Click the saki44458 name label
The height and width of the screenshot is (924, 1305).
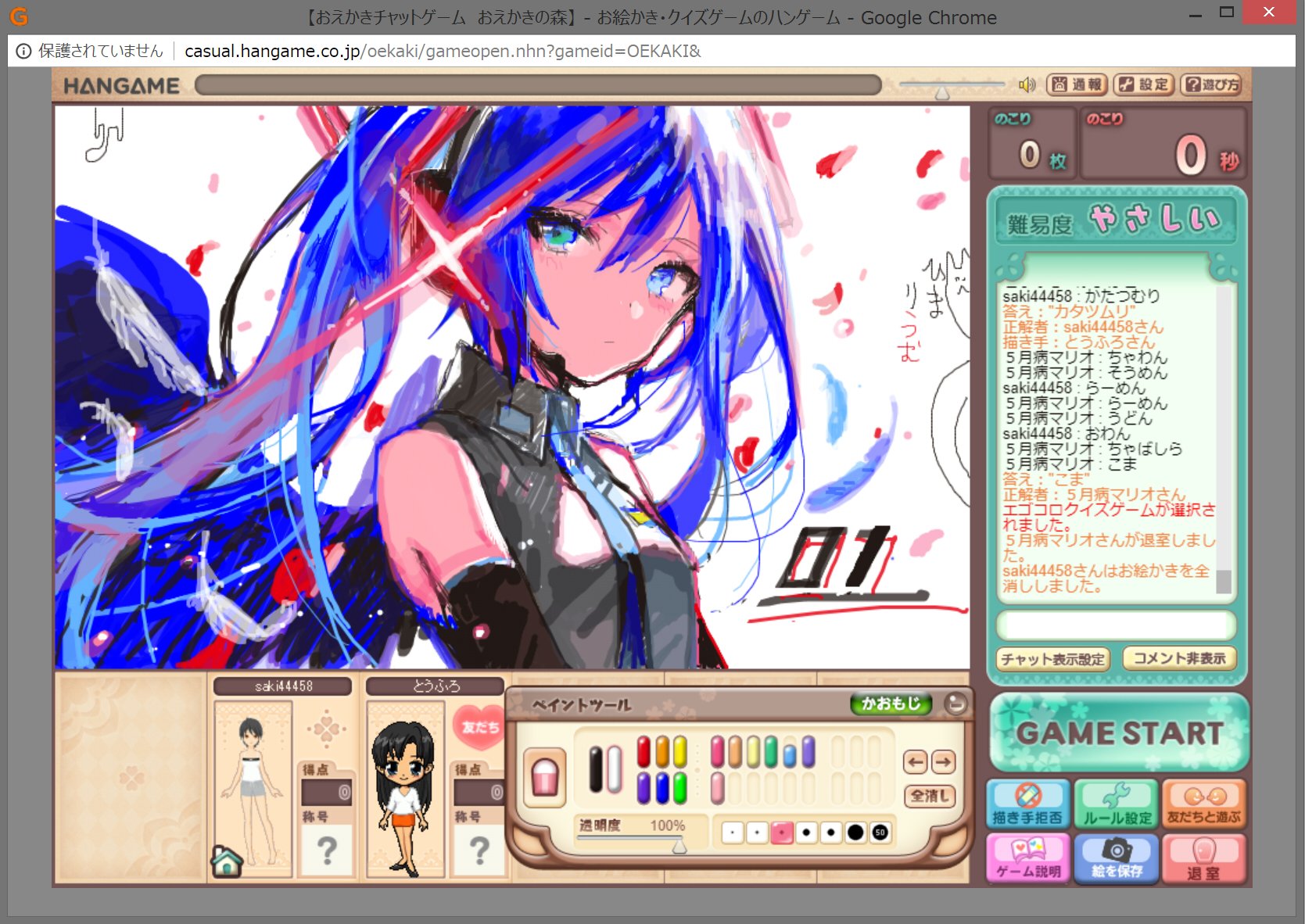pos(283,686)
